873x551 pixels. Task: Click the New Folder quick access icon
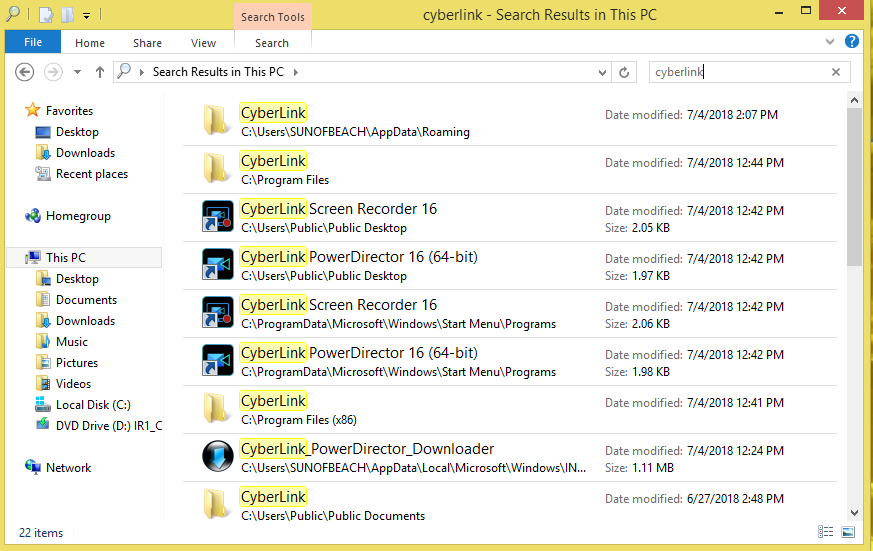68,15
